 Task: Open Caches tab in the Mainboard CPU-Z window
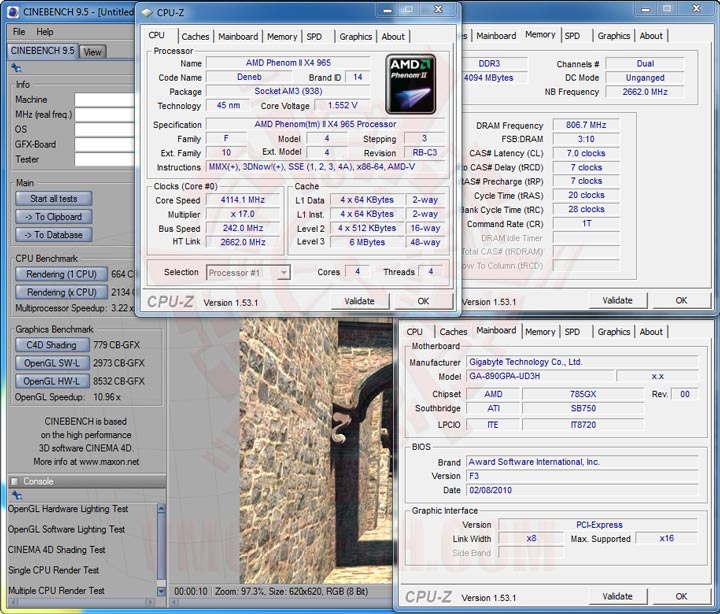point(453,332)
